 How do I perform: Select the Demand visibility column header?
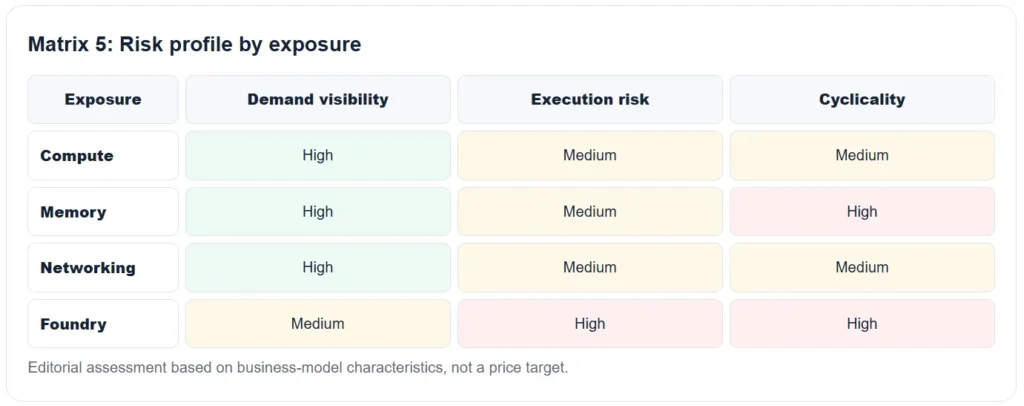(318, 99)
